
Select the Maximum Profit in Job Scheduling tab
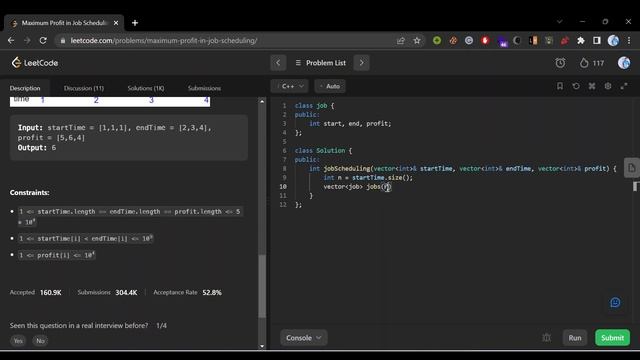click(x=64, y=23)
